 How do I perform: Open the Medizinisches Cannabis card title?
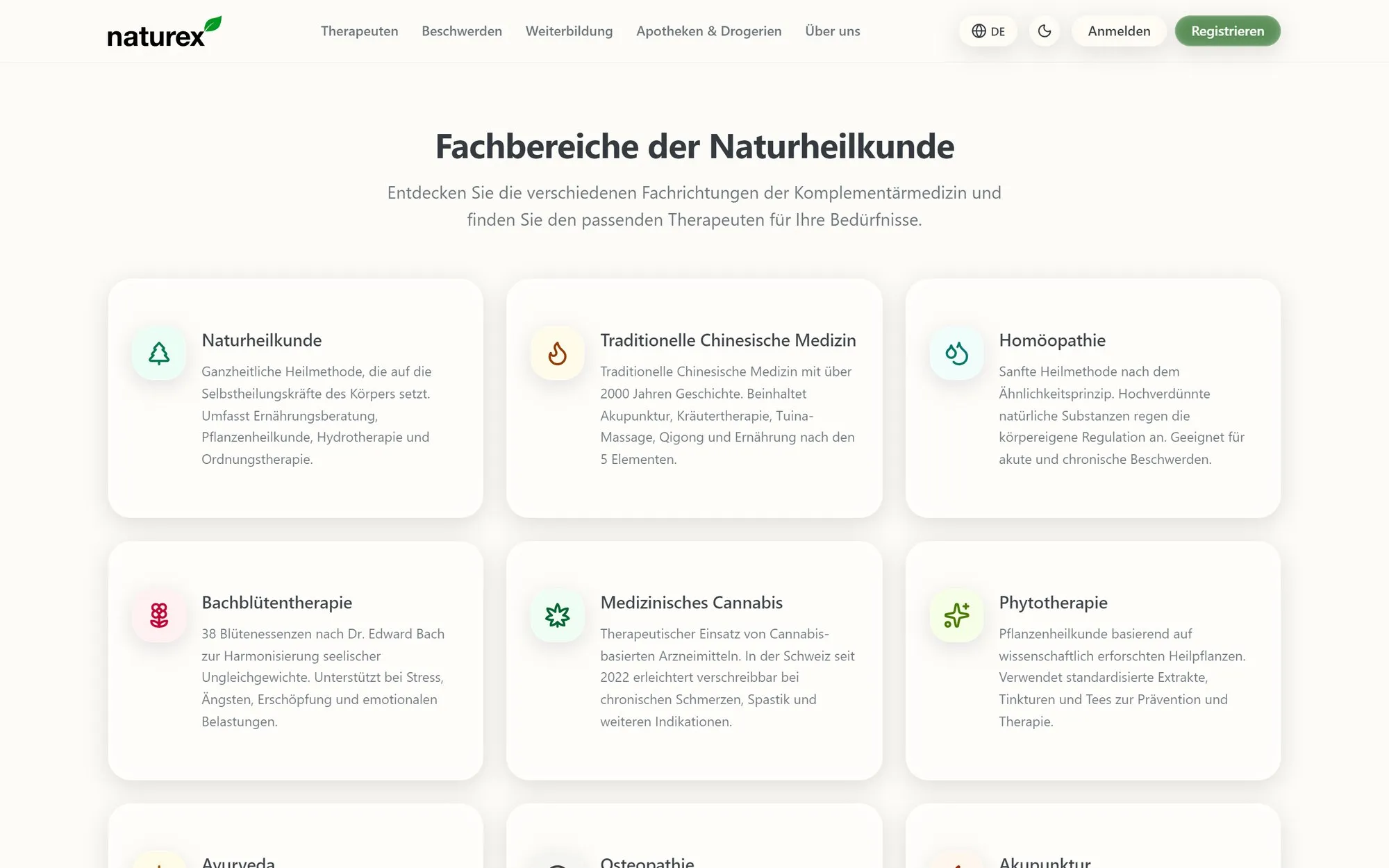[692, 603]
